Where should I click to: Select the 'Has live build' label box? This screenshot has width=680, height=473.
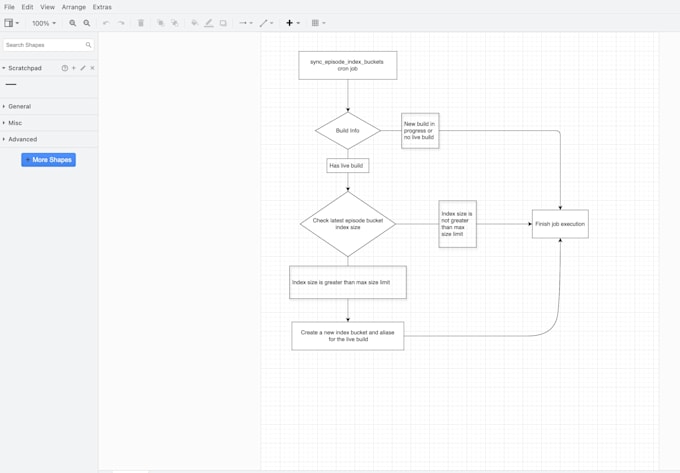pyautogui.click(x=348, y=166)
